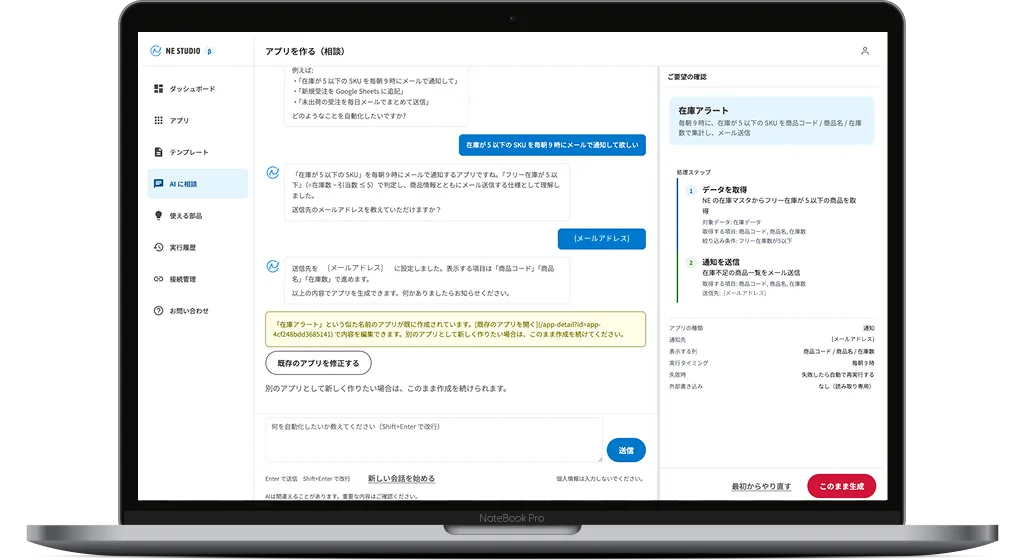Select AIに相談 menu item
Screen dimensions: 1025x560
198,184
